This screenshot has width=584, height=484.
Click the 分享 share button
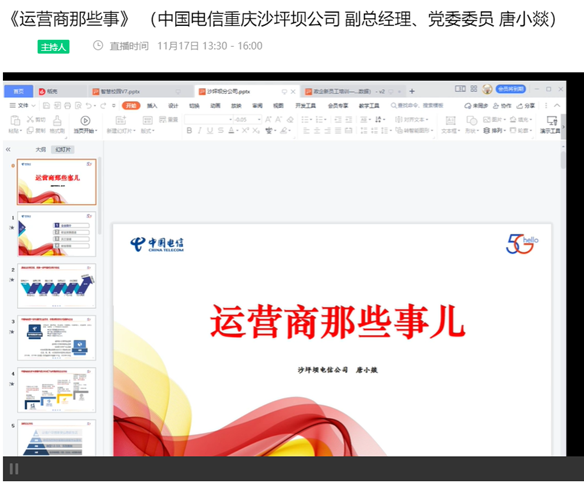[x=526, y=106]
